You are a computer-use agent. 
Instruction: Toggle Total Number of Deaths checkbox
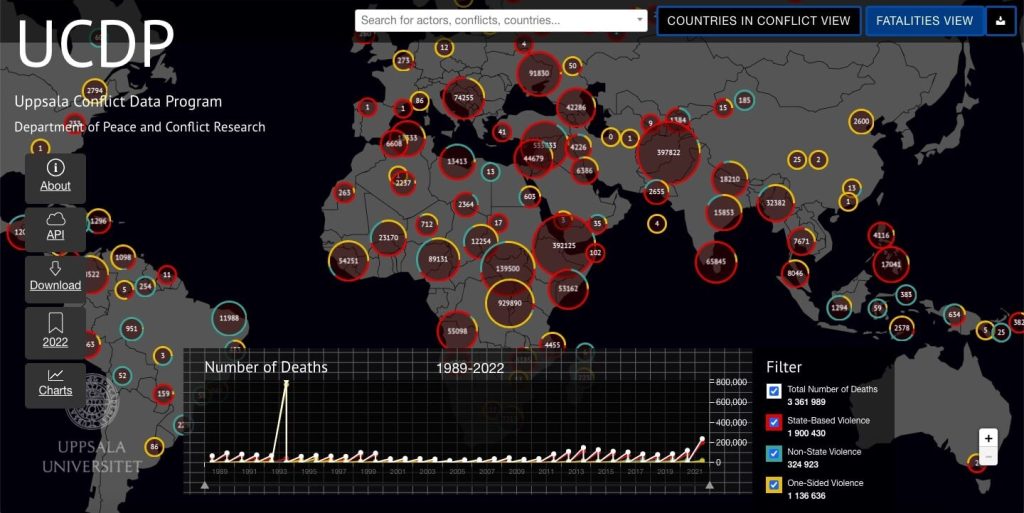click(x=774, y=391)
